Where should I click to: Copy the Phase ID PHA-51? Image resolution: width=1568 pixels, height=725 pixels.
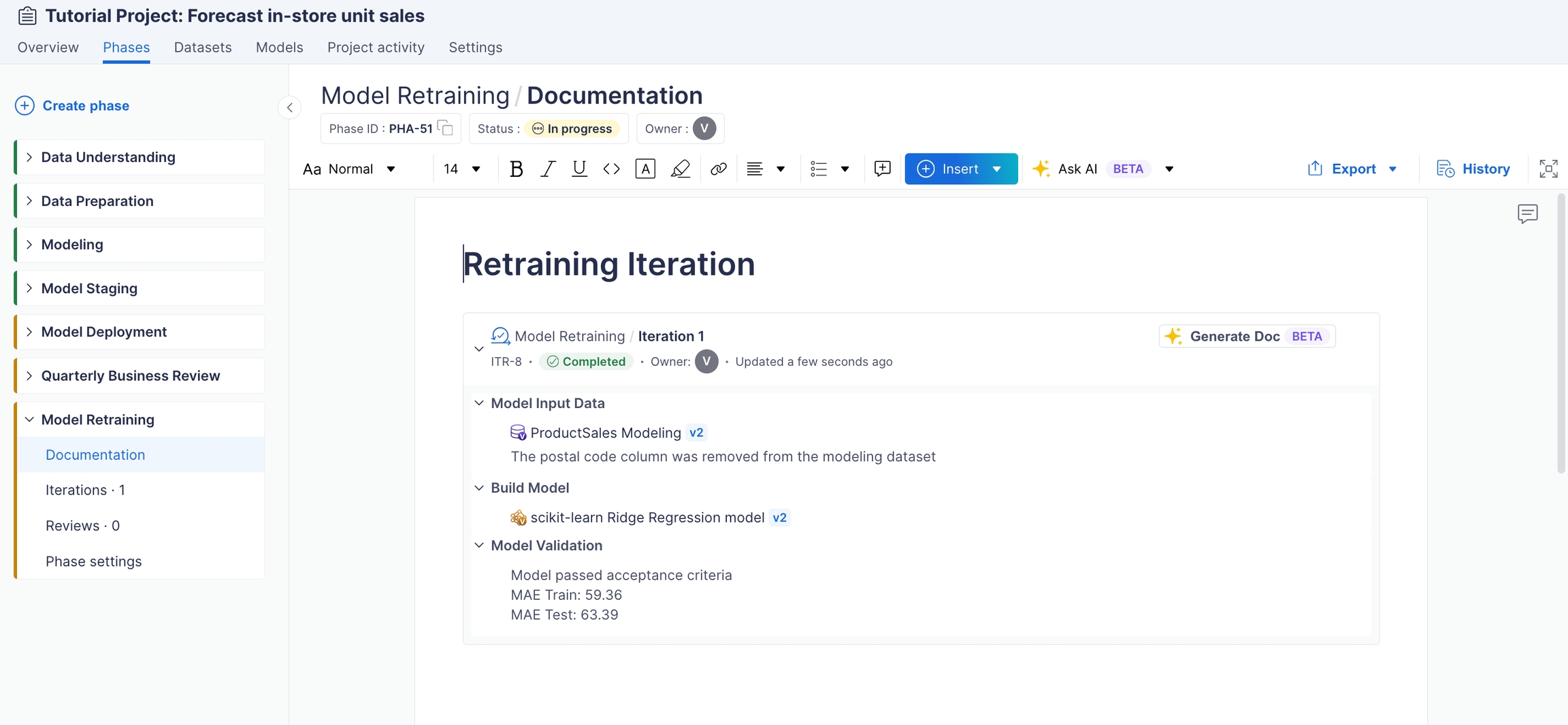(x=445, y=128)
